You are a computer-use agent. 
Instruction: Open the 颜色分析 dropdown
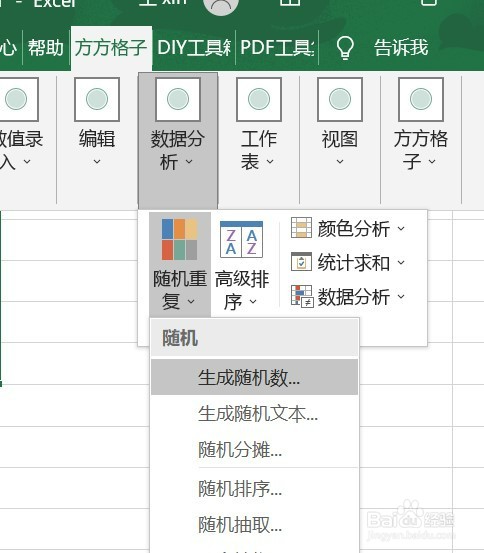348,228
